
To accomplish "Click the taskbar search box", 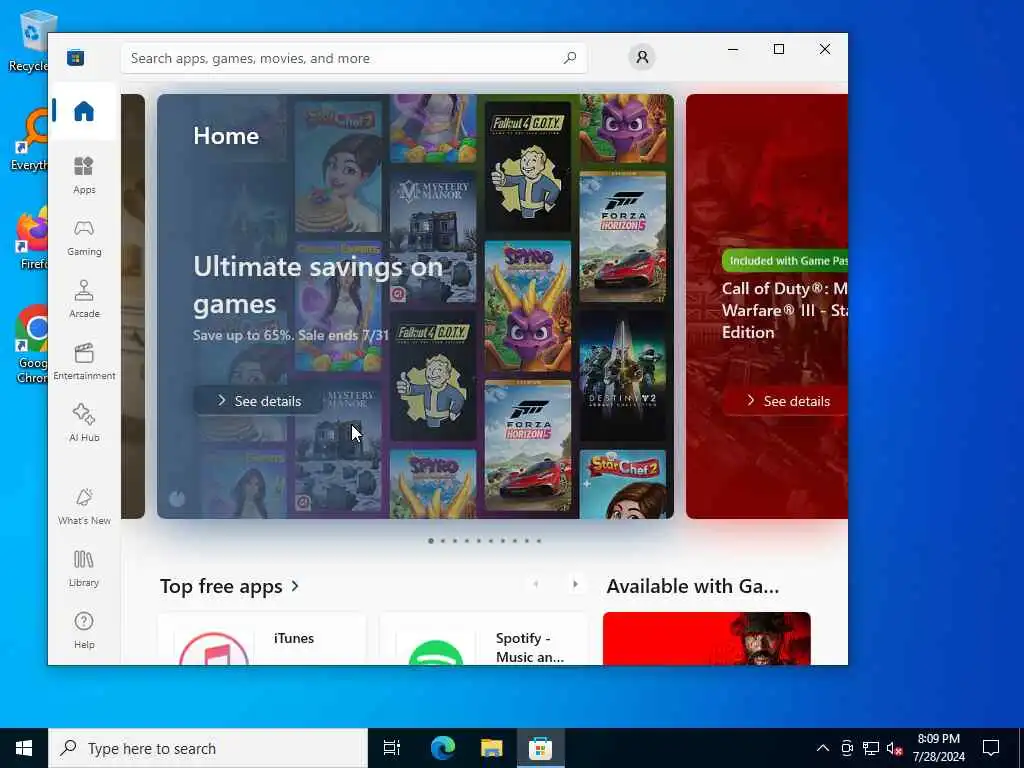I will point(208,748).
